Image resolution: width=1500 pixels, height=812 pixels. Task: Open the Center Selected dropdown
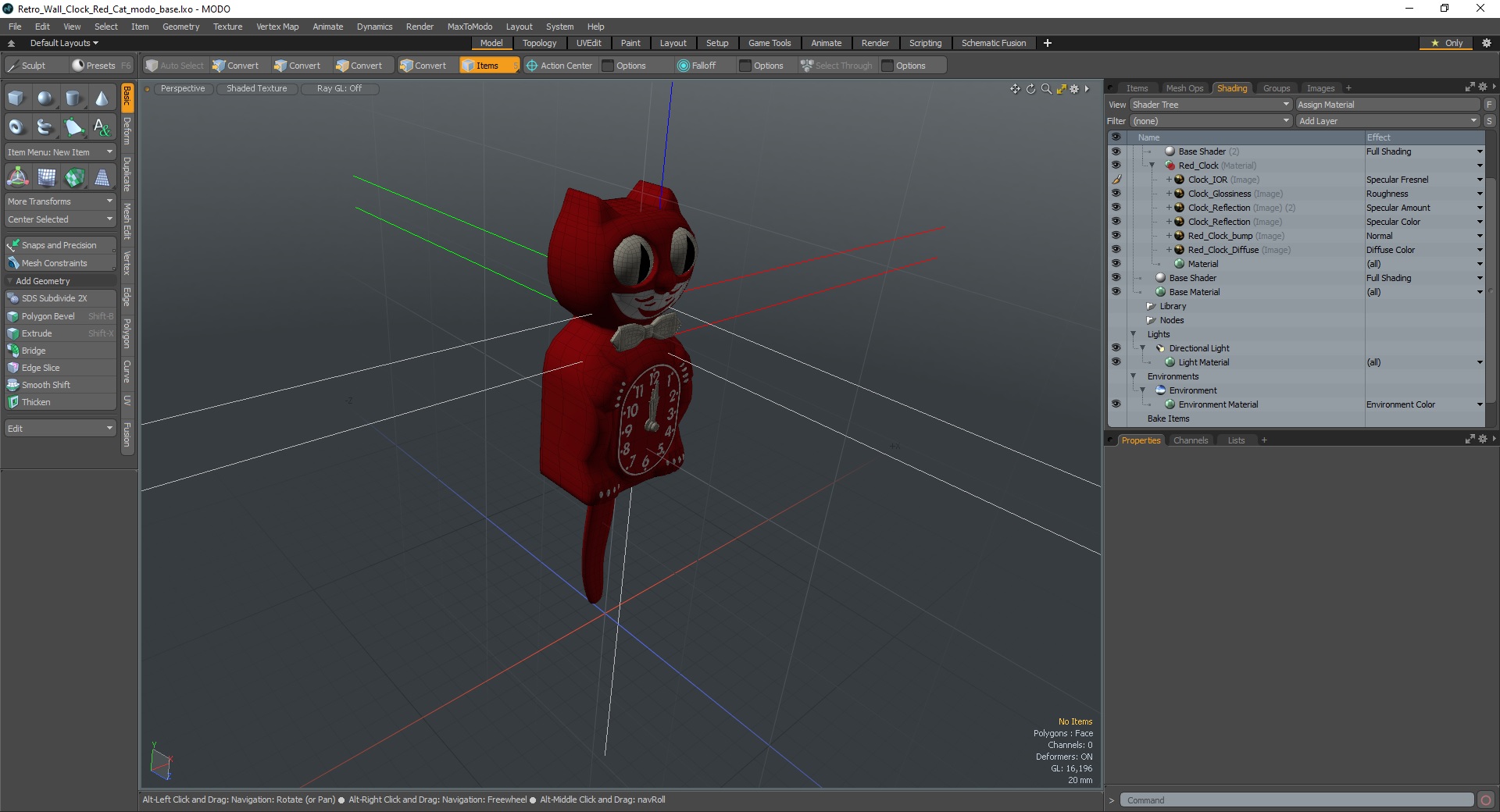click(x=60, y=219)
